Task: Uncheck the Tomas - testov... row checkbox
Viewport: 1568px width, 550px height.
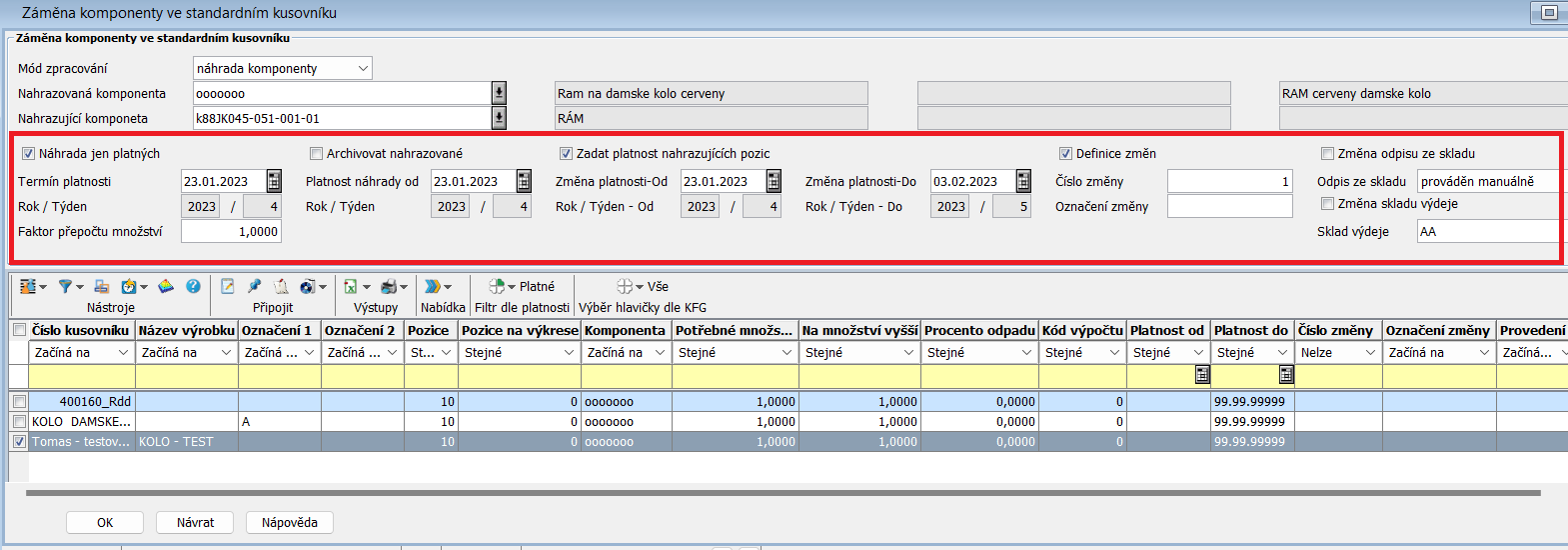Action: (x=19, y=441)
